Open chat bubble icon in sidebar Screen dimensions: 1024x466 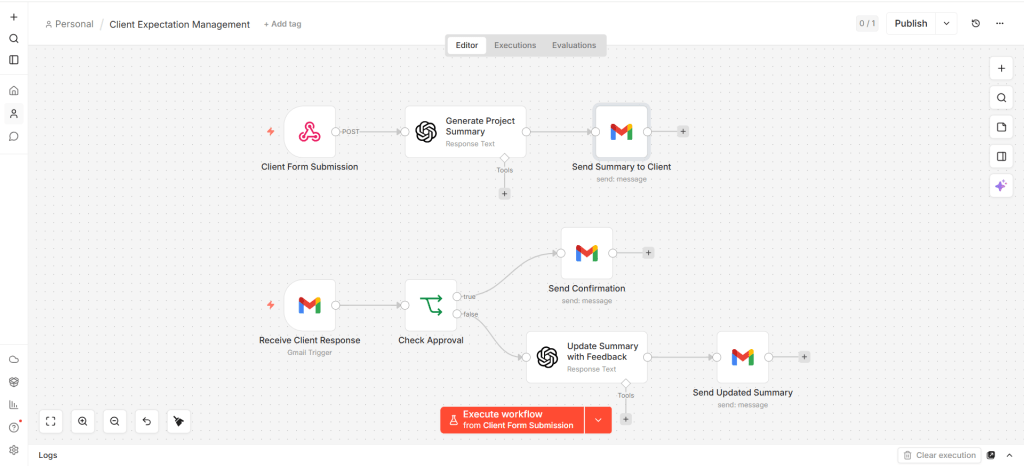[14, 136]
